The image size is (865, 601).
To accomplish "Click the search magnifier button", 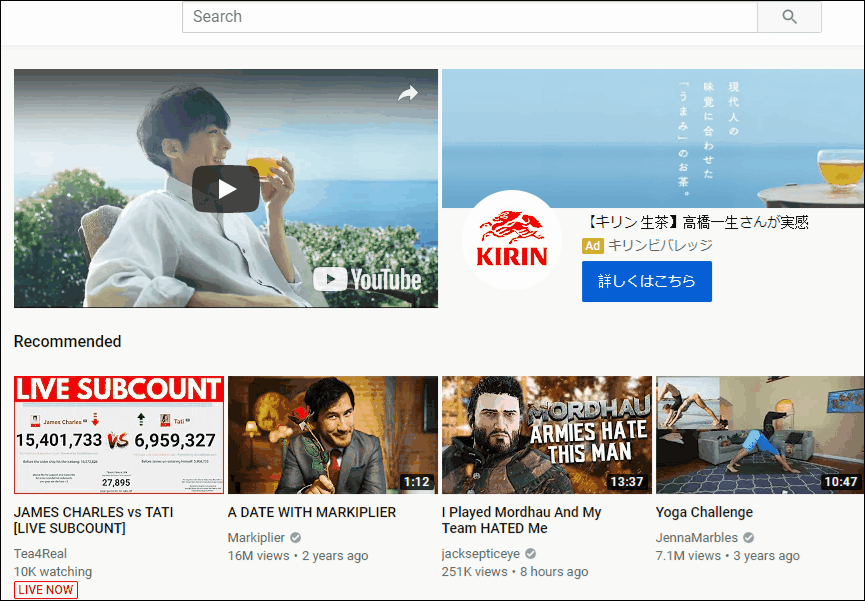I will [789, 17].
